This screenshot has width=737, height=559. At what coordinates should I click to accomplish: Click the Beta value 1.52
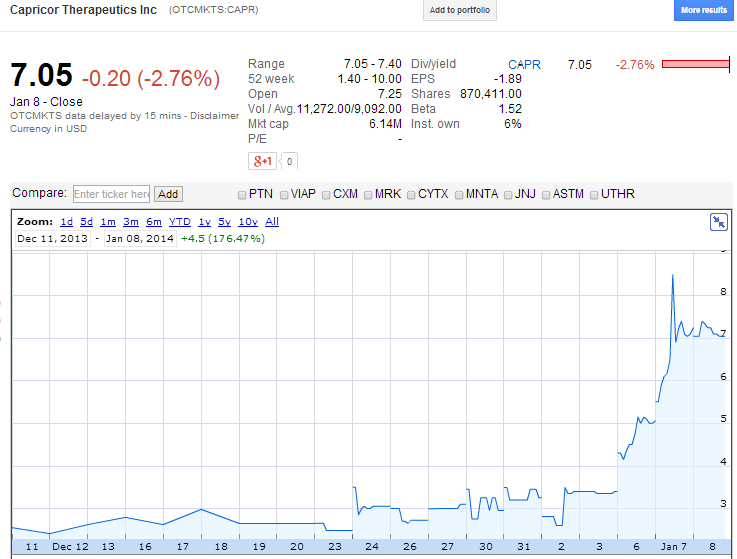(x=510, y=109)
